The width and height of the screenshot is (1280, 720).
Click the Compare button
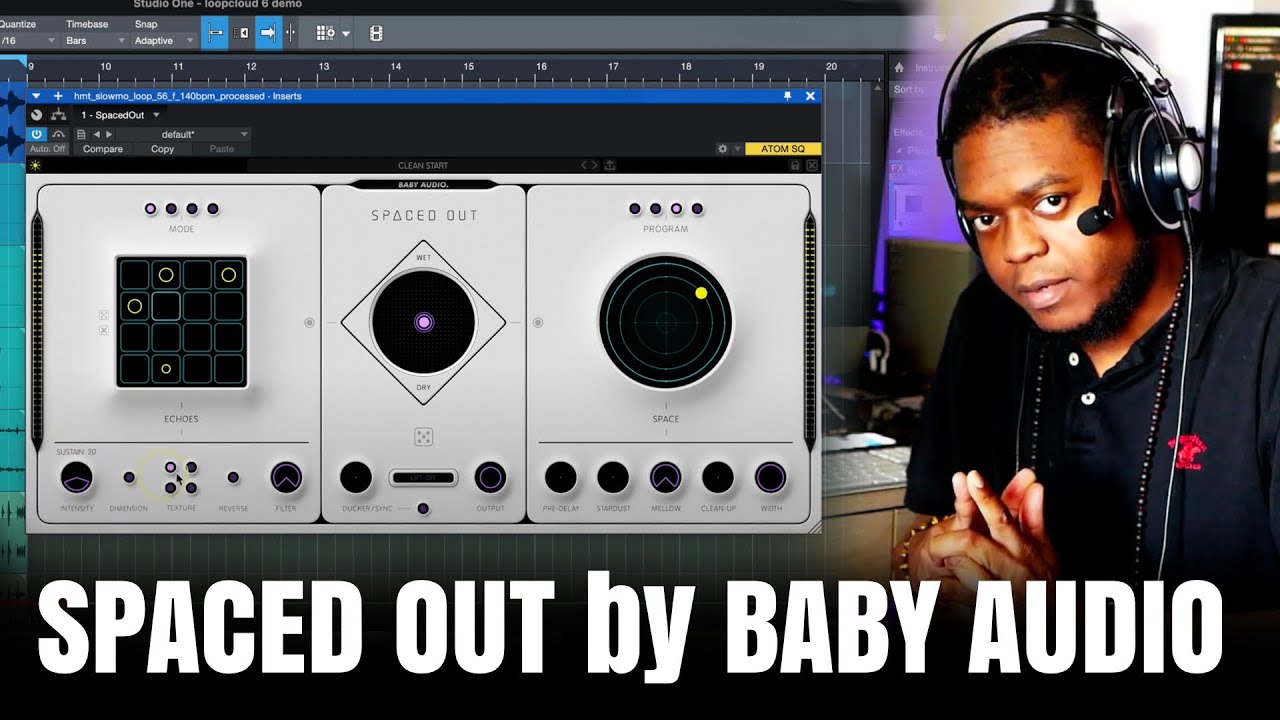tap(102, 149)
